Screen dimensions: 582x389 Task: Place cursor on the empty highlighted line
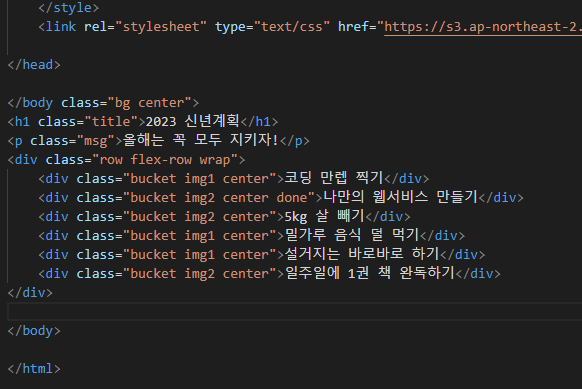295,311
